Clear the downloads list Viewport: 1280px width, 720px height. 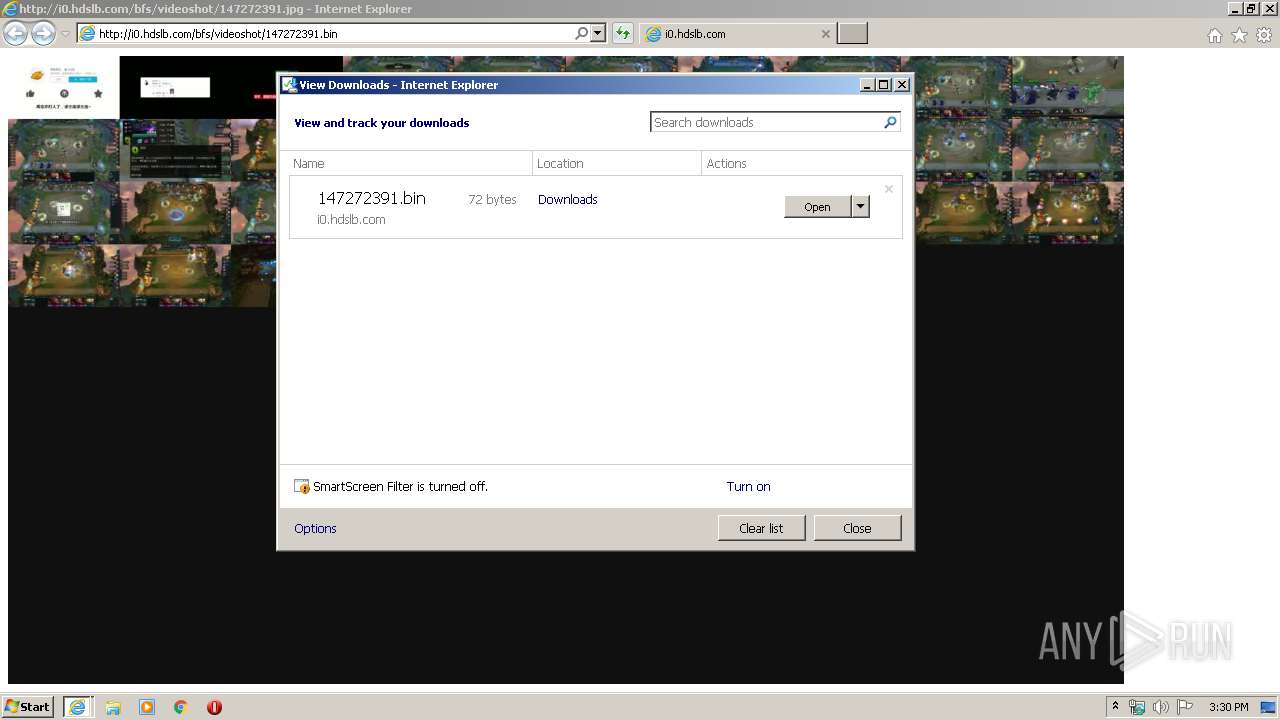click(x=761, y=528)
